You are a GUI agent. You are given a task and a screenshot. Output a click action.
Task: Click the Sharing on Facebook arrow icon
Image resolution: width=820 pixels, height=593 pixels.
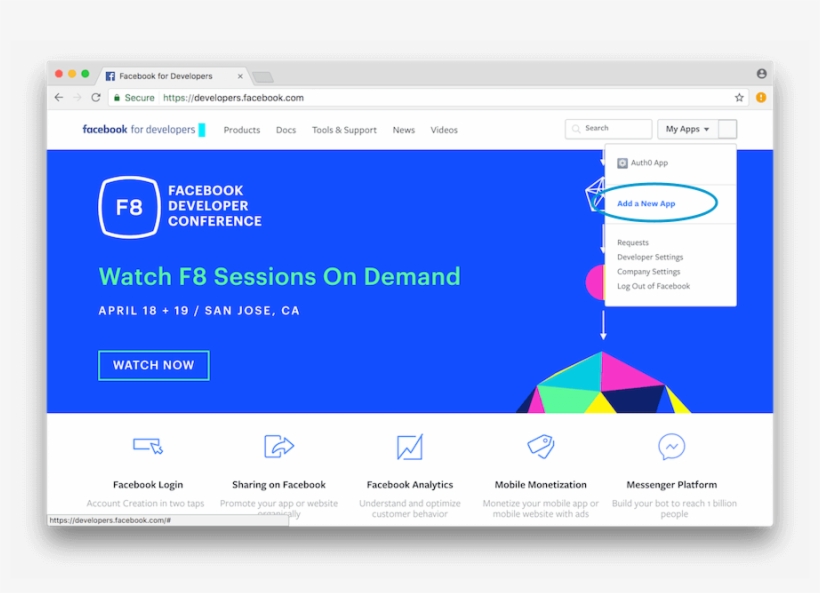279,446
